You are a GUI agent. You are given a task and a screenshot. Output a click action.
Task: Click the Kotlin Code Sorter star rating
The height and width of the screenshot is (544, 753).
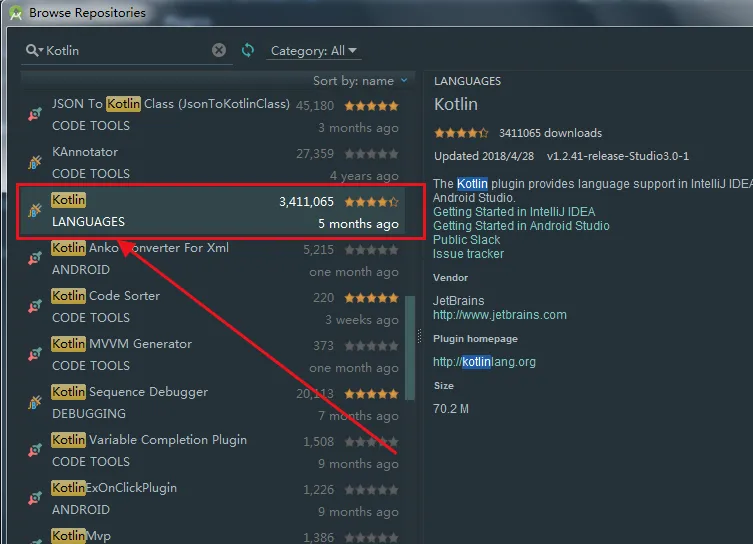371,298
